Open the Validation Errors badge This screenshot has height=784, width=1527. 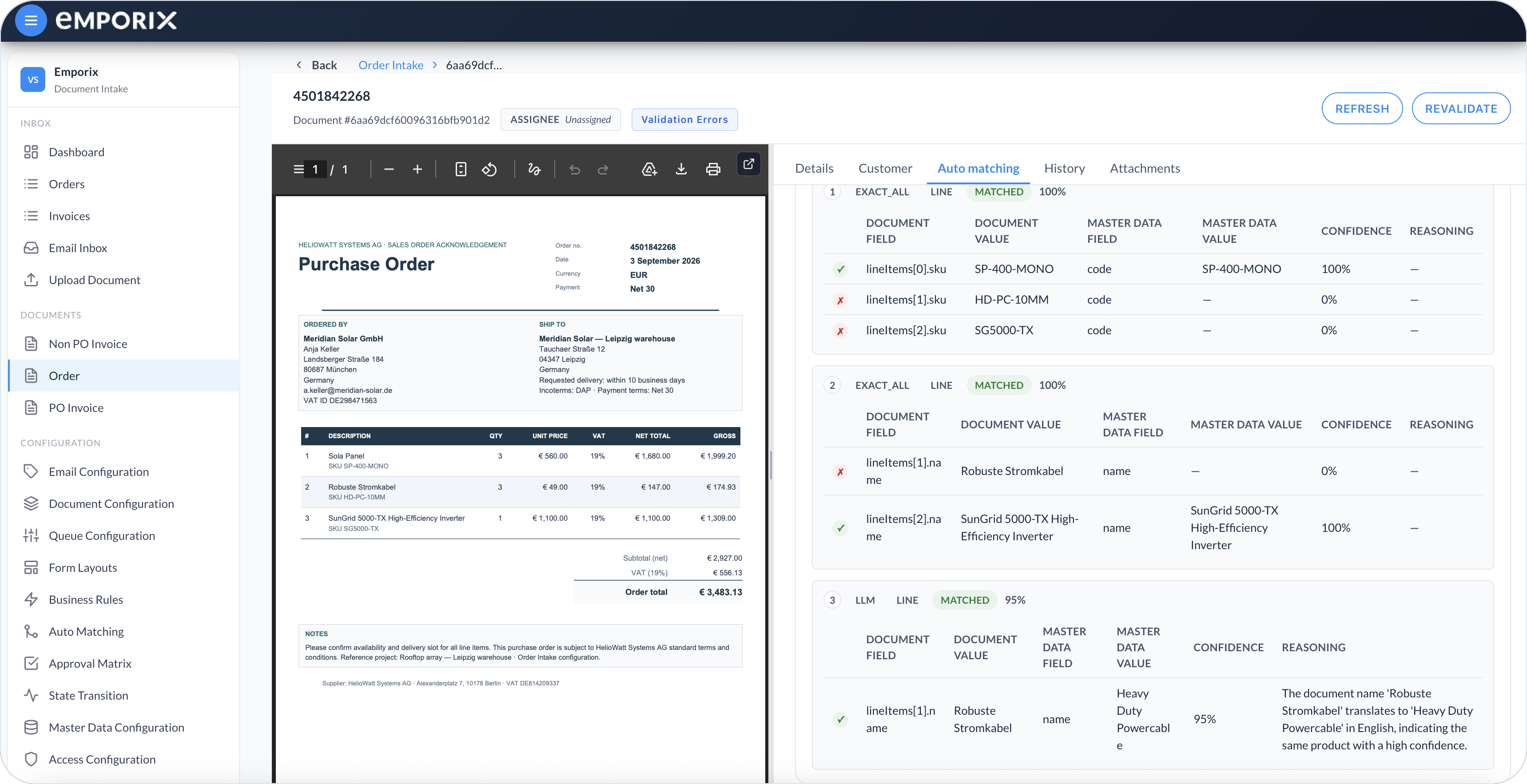click(684, 120)
